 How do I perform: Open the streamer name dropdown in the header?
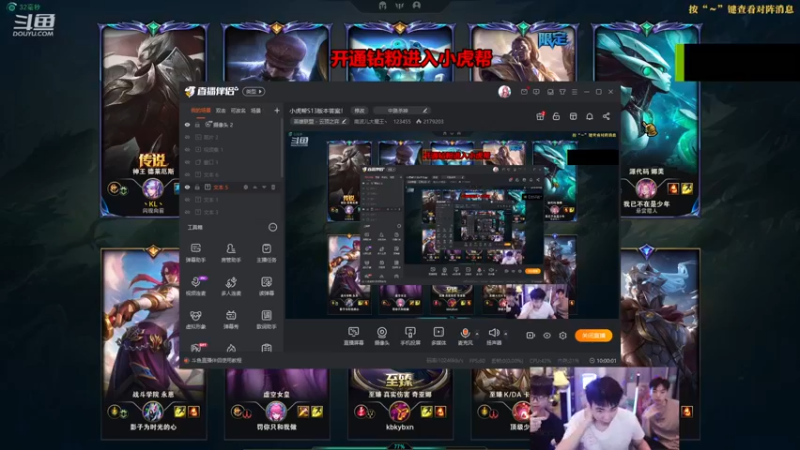(370, 121)
